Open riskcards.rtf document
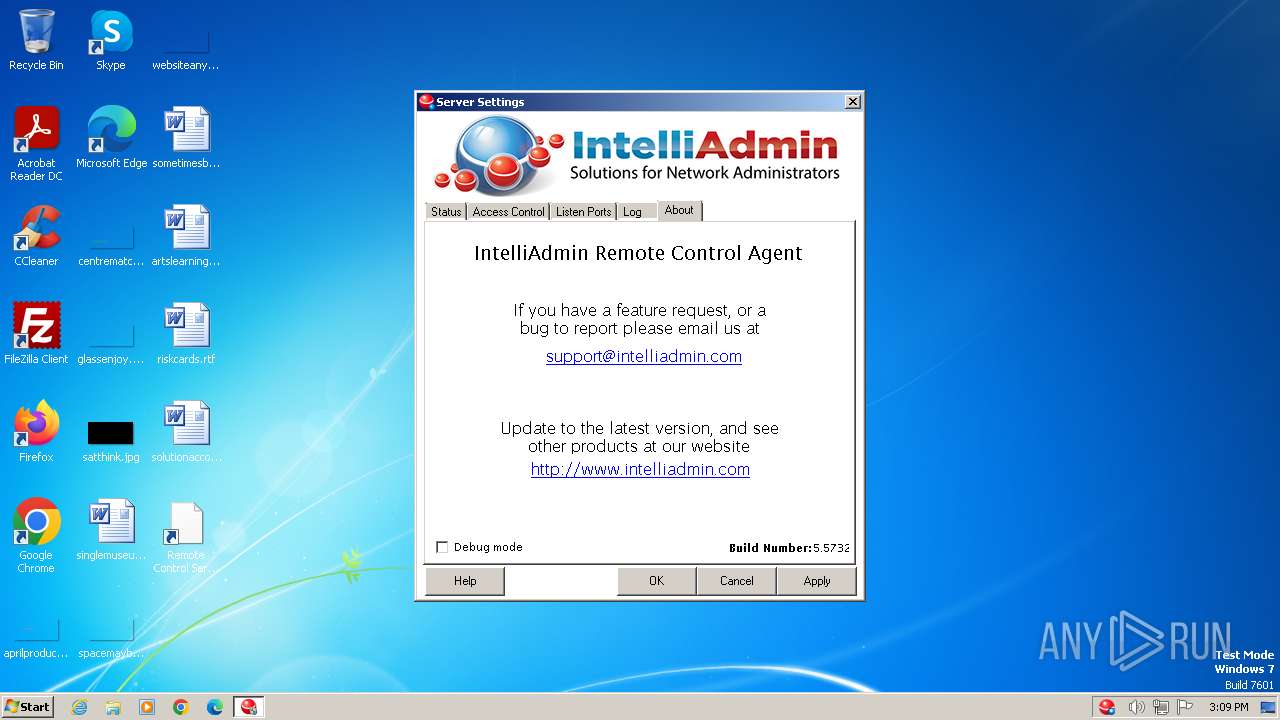This screenshot has height=720, width=1280. 185,334
